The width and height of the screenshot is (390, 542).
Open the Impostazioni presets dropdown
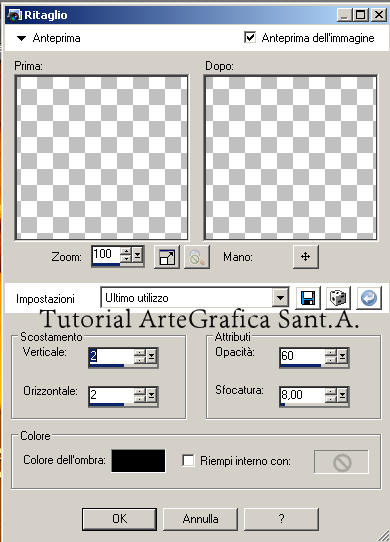click(280, 298)
